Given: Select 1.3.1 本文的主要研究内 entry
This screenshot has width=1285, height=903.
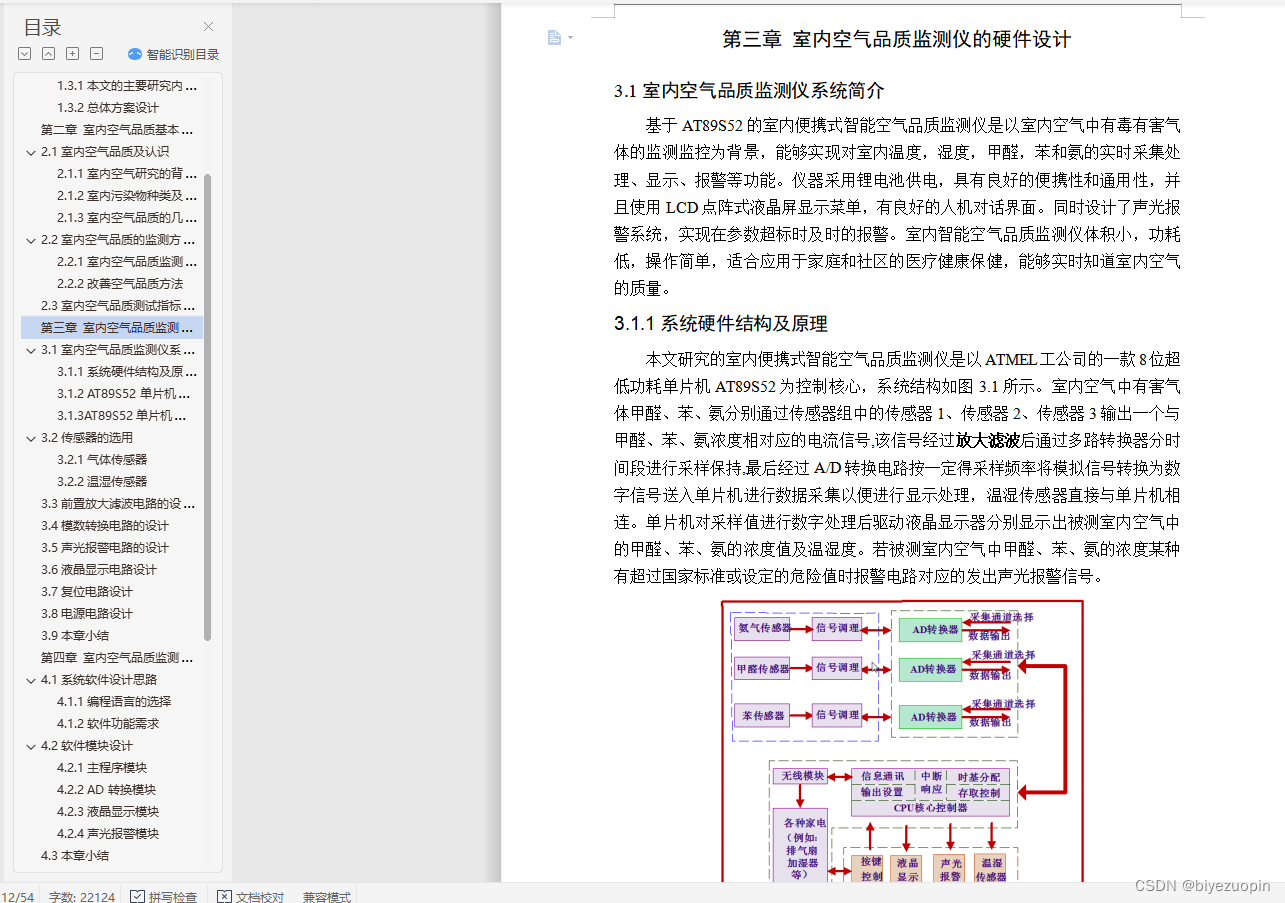Looking at the screenshot, I should click(126, 86).
